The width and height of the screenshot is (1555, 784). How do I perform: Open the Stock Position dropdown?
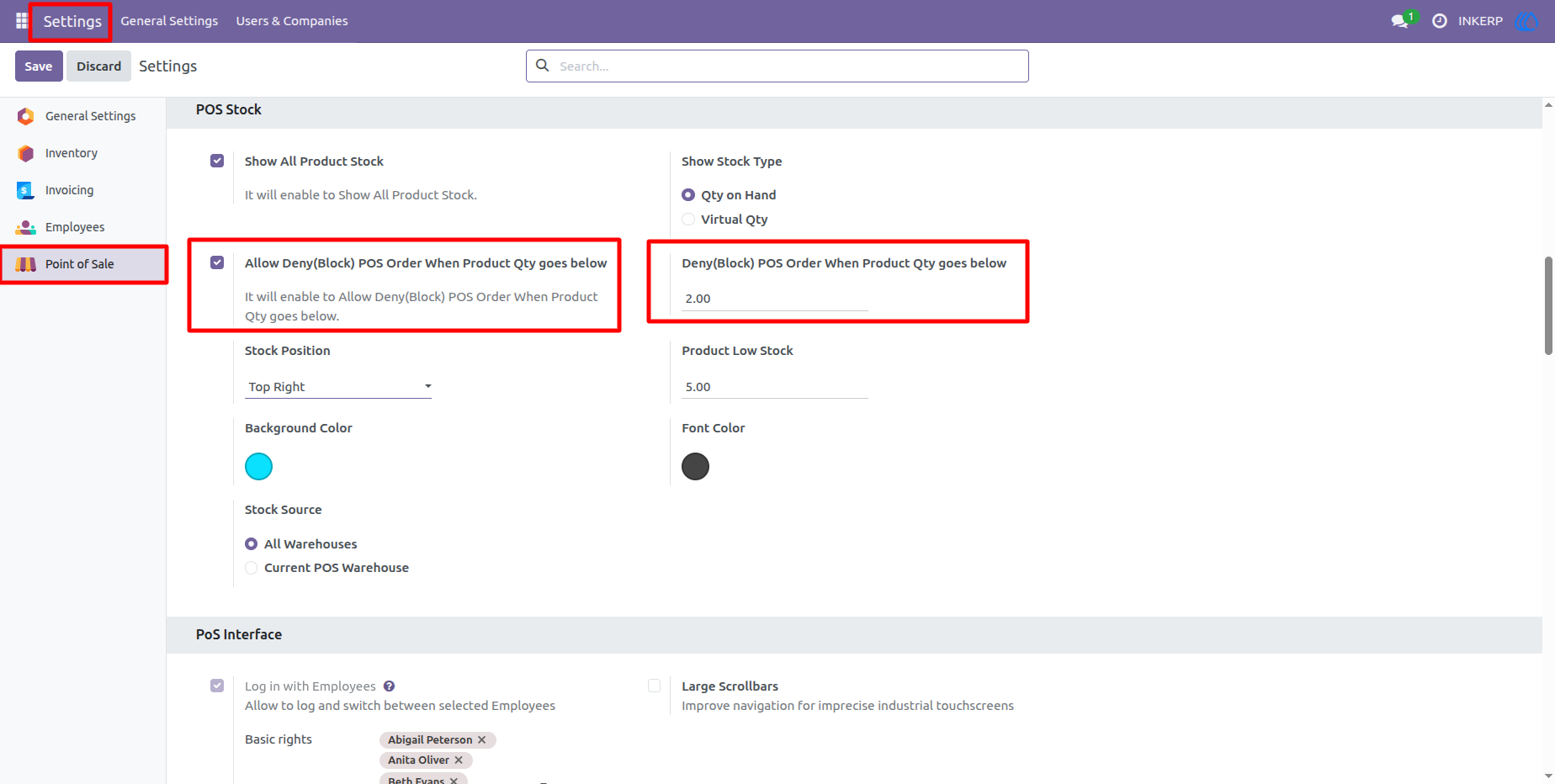[x=338, y=387]
